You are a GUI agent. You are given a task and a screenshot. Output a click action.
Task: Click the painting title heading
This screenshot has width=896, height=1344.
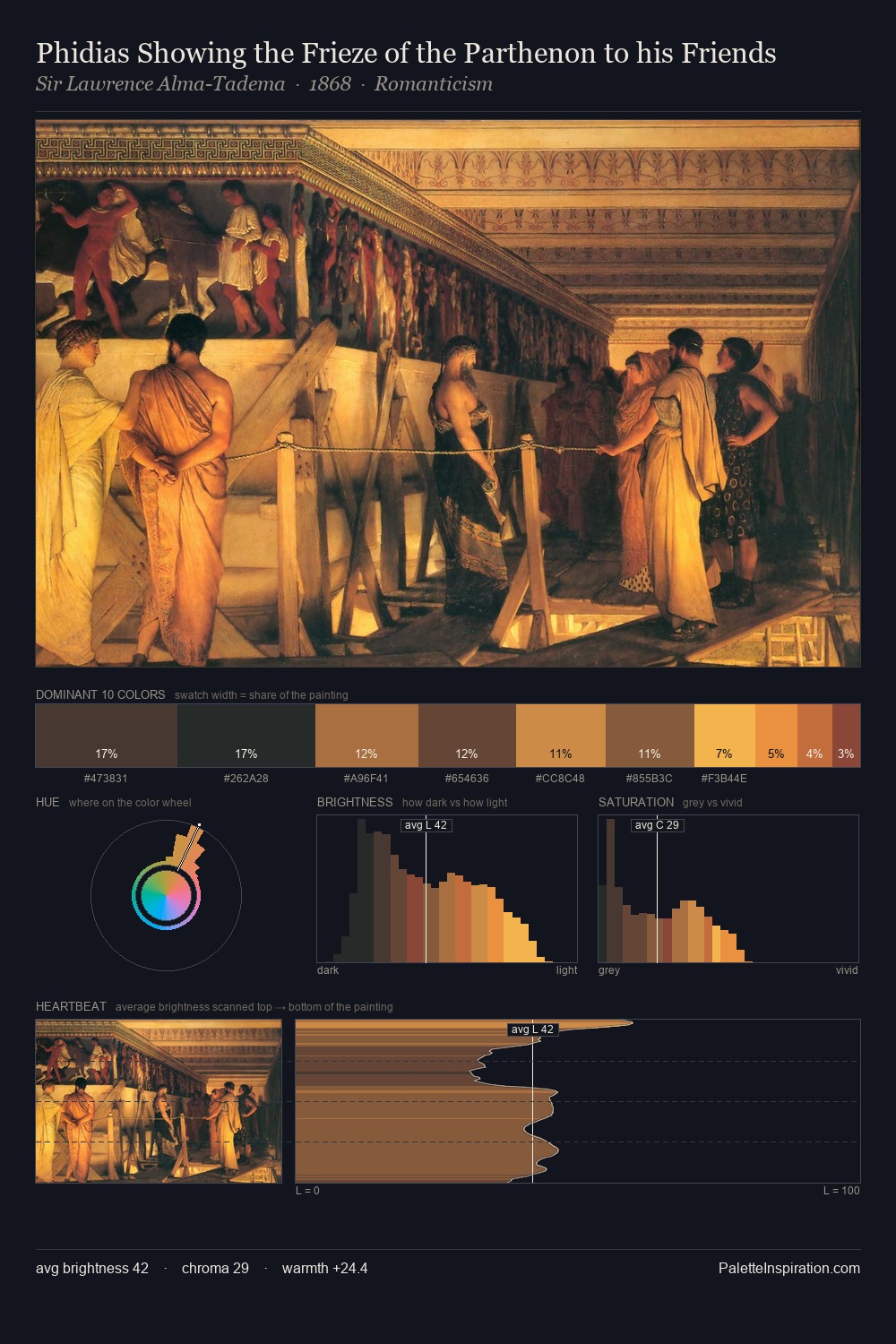(406, 53)
